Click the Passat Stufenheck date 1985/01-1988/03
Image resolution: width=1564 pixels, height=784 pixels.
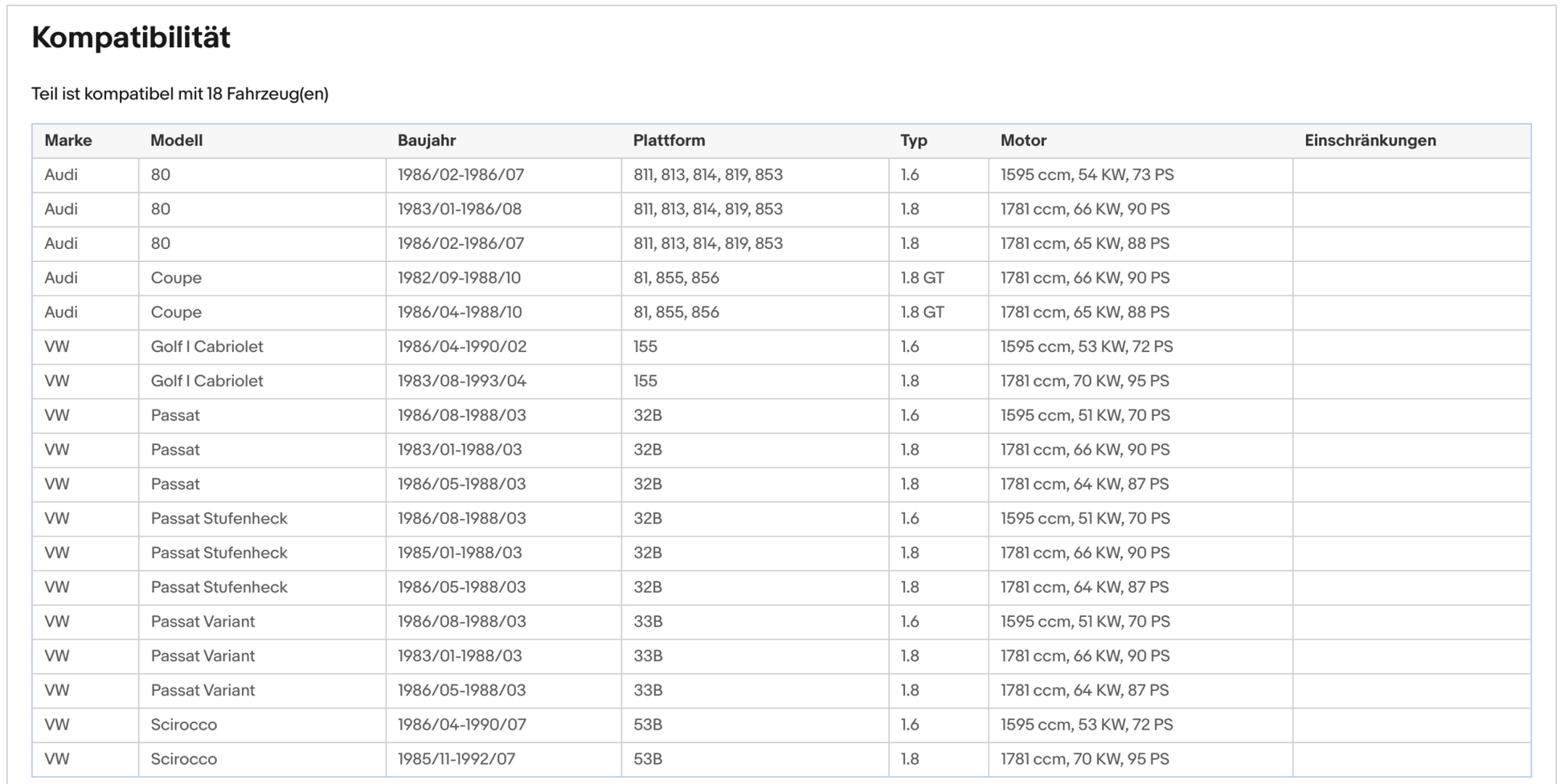pos(459,553)
